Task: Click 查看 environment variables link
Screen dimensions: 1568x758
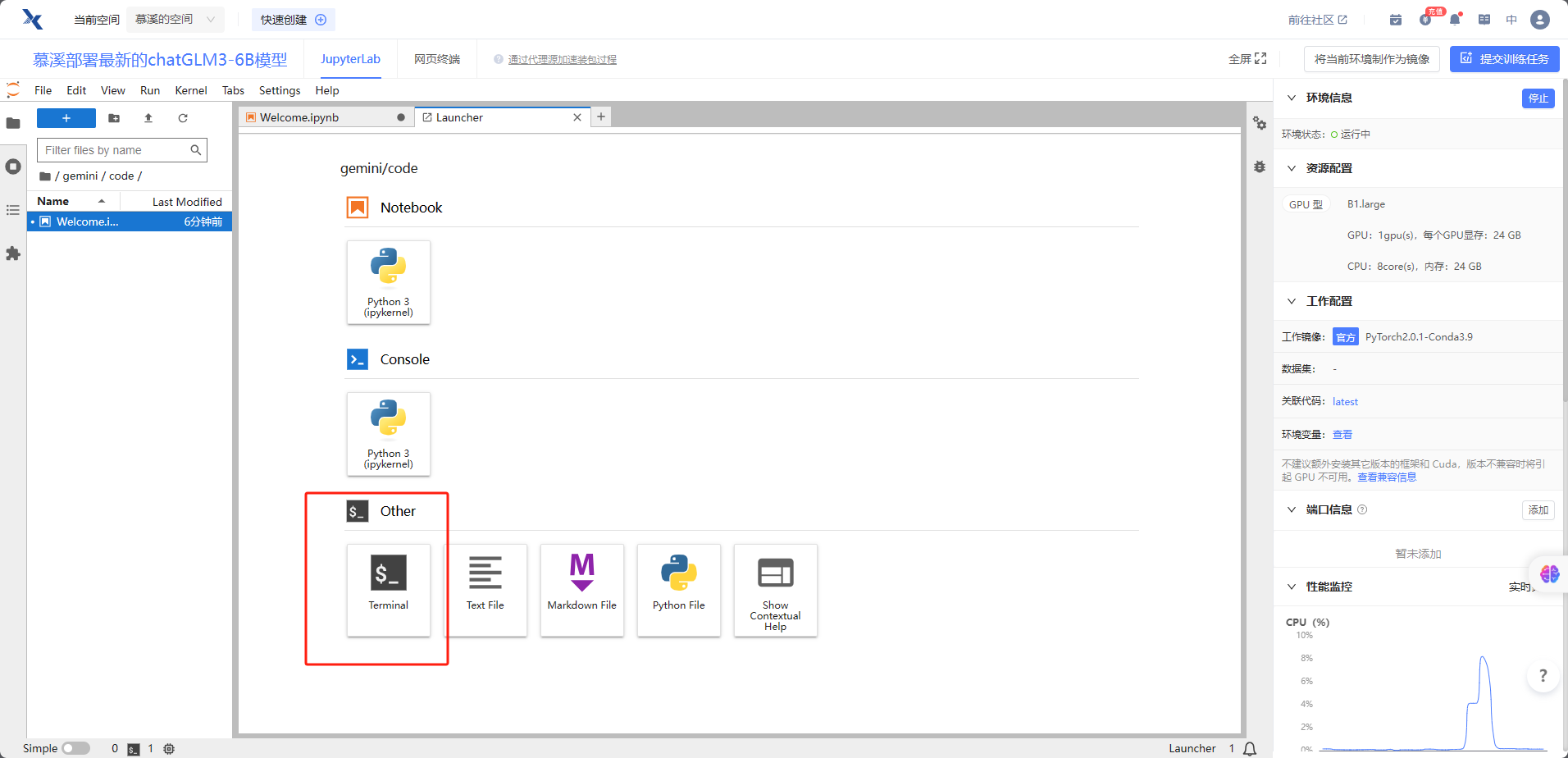Action: click(1342, 434)
